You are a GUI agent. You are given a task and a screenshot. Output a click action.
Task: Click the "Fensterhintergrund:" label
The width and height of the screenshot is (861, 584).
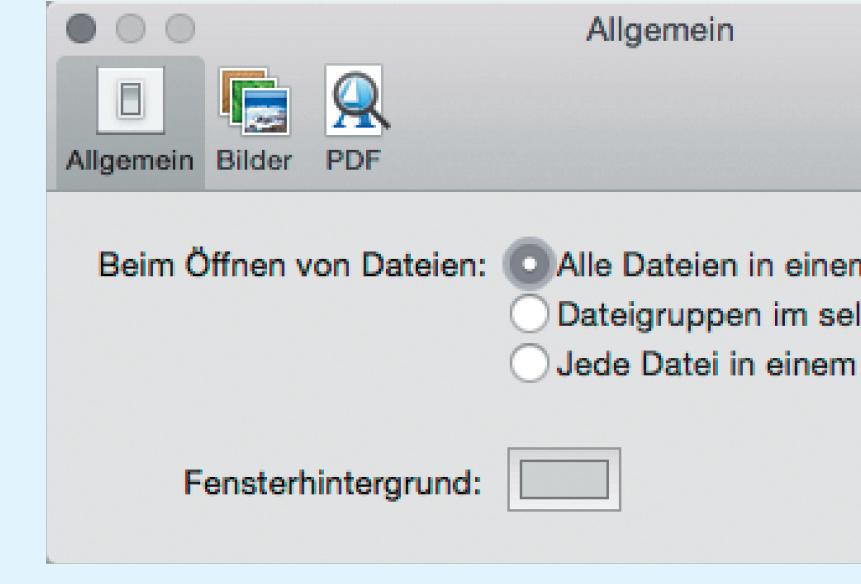[x=332, y=483]
